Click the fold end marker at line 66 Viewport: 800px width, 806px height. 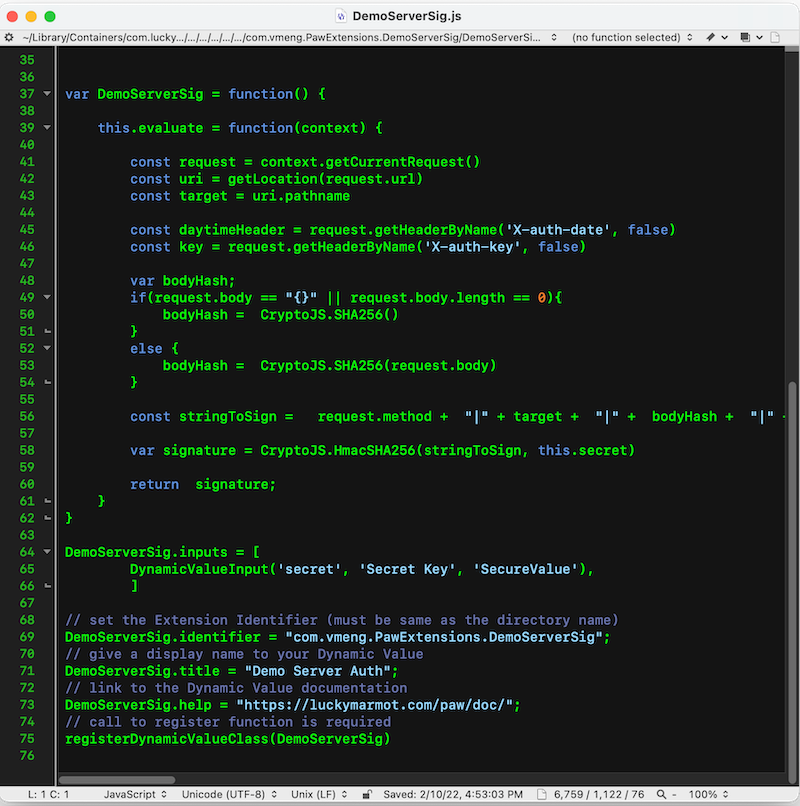pos(47,585)
